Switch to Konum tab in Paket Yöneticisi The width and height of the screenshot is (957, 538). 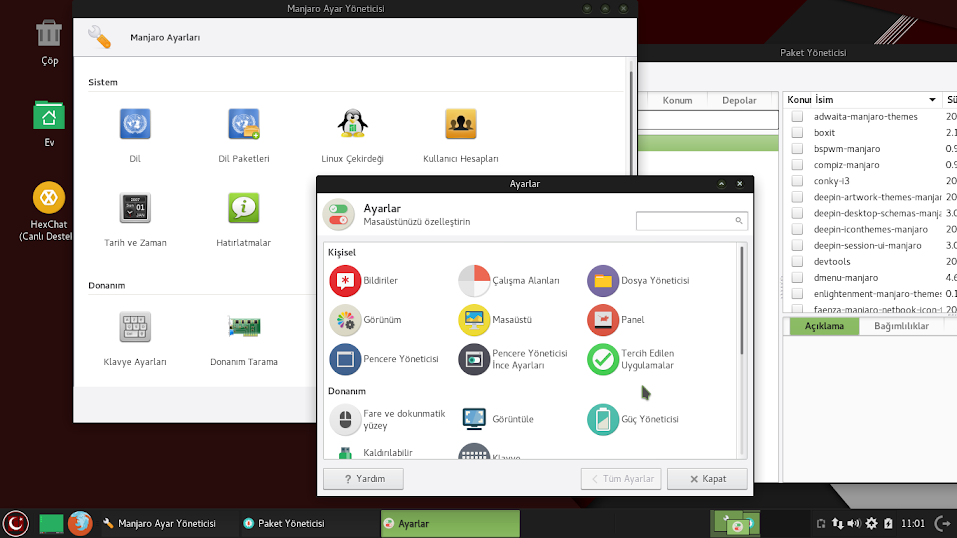677,100
